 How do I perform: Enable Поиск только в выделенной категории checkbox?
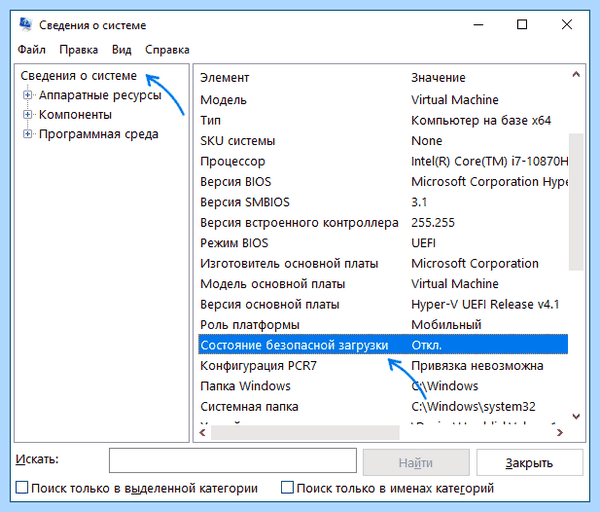pos(22,488)
